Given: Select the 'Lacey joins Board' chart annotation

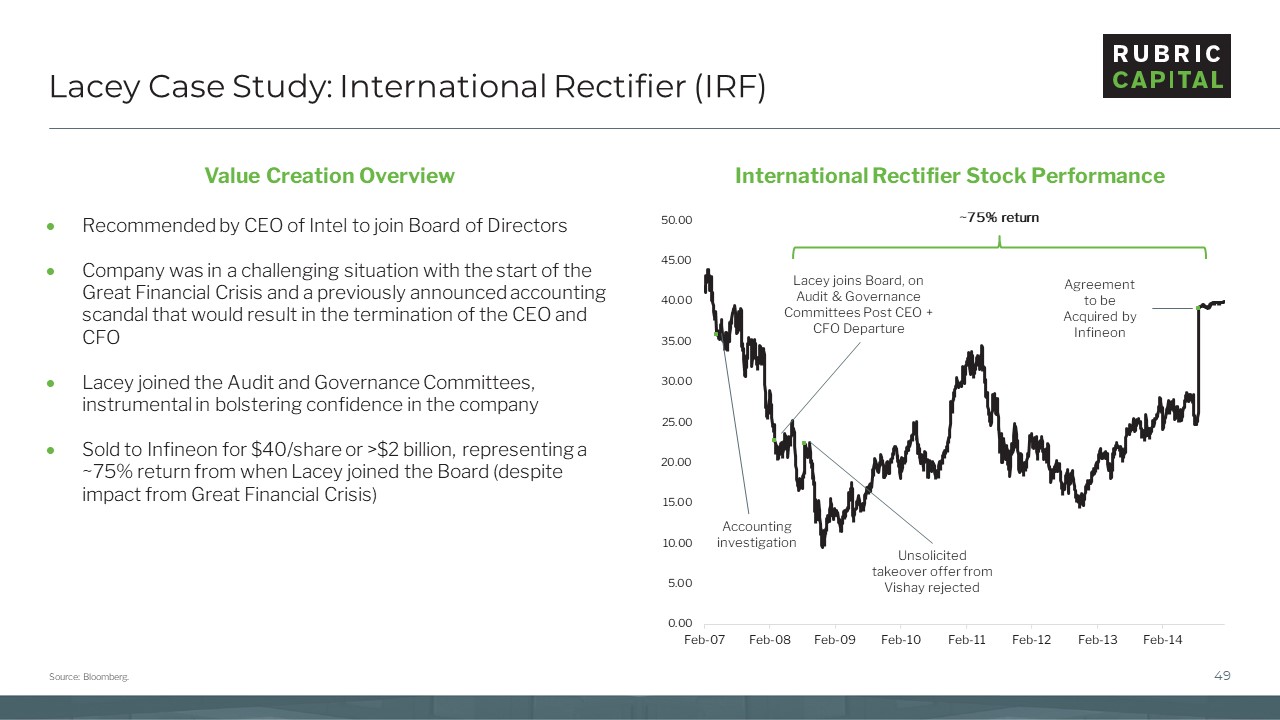Looking at the screenshot, I should 858,305.
